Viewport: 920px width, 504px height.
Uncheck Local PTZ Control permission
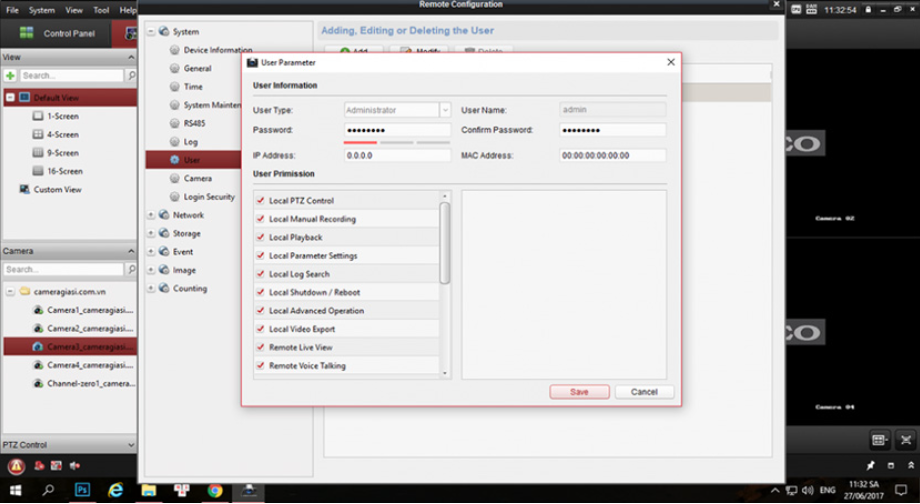tap(260, 201)
